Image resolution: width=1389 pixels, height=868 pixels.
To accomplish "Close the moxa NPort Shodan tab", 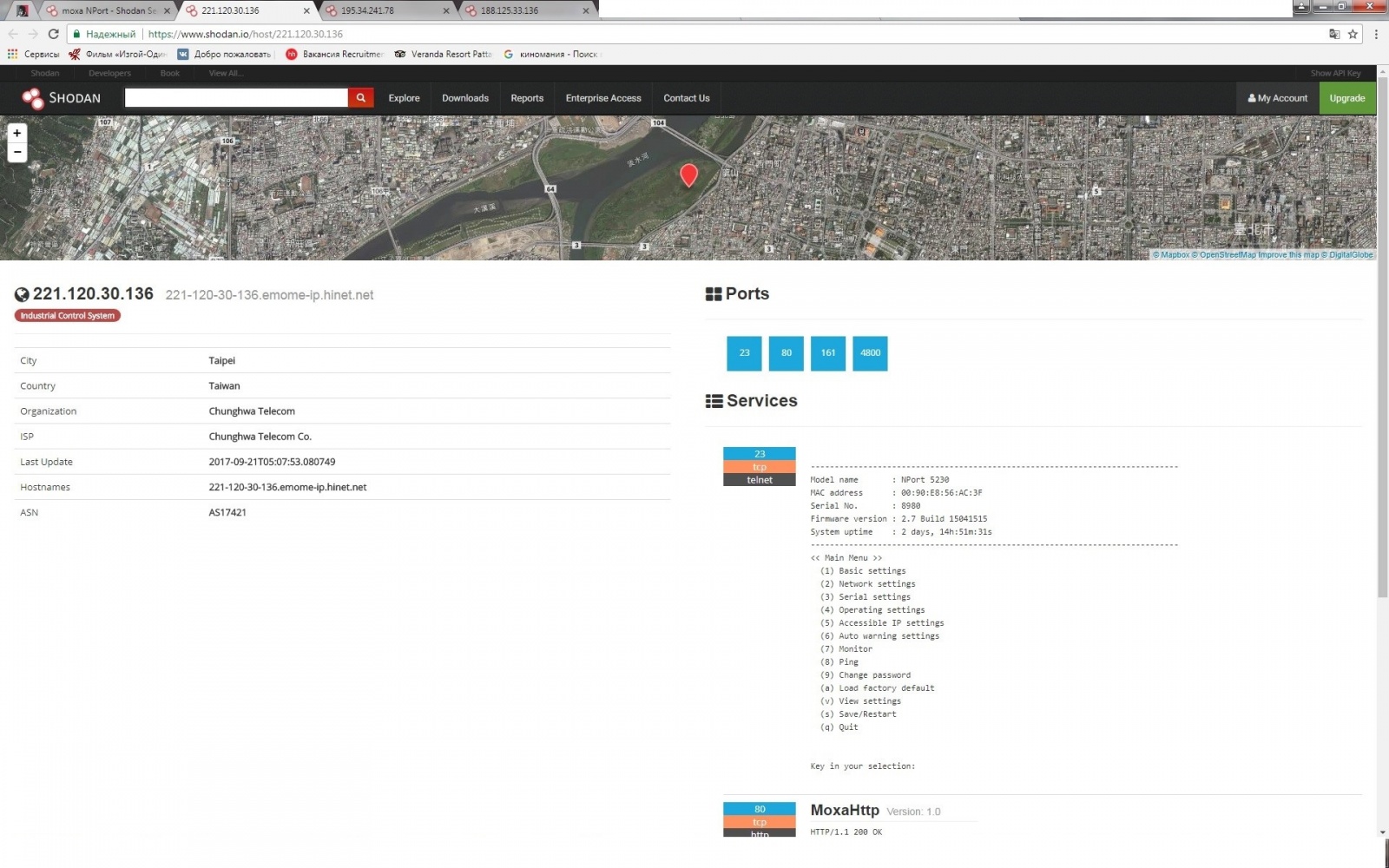I will tap(167, 10).
